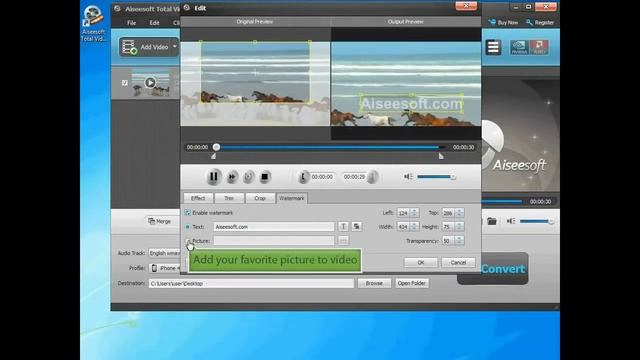This screenshot has width=640, height=360.
Task: Select the Text watermark radio button
Action: tap(188, 227)
